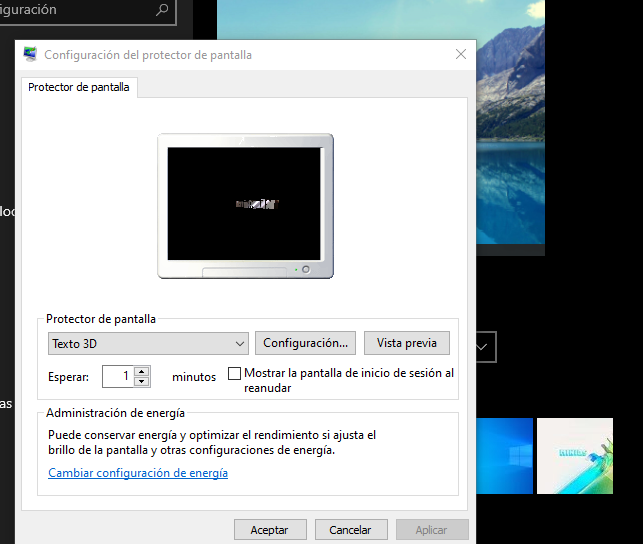Enable Mostrar la pantalla de inicio de sesión checkbox

pos(235,374)
